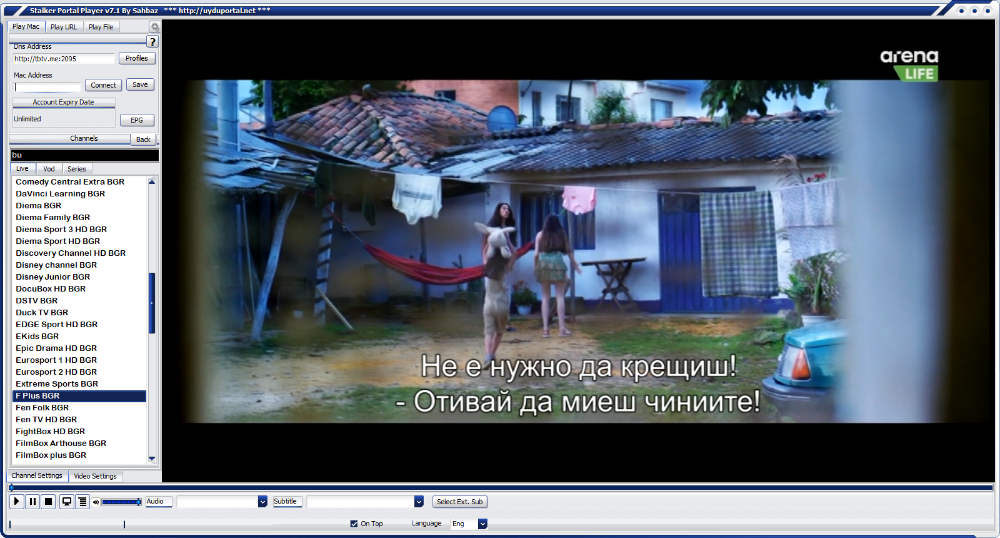Select channel 'Fen Folk BGR'

[42, 408]
